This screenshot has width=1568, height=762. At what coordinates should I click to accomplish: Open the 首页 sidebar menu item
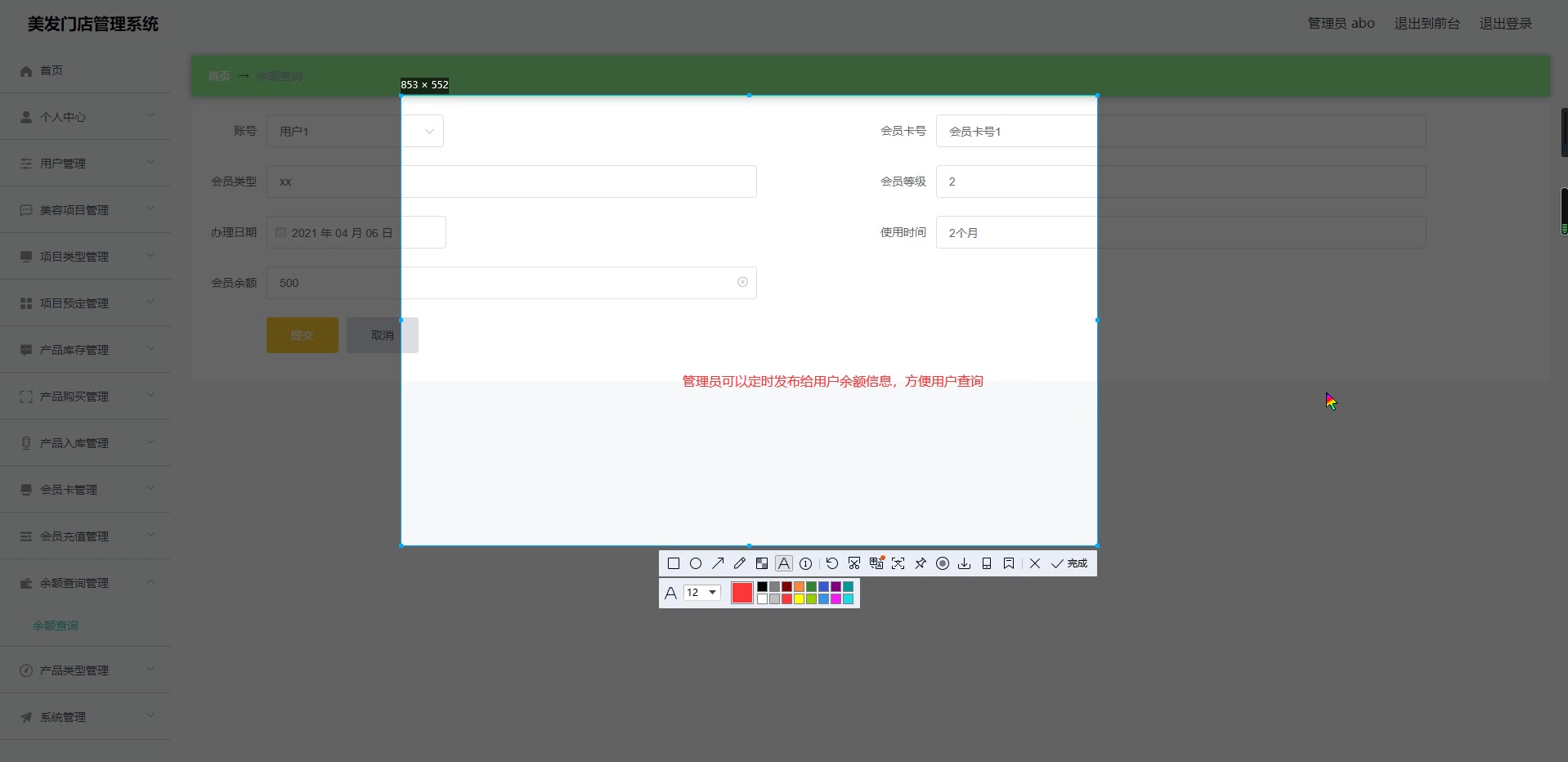(x=86, y=71)
